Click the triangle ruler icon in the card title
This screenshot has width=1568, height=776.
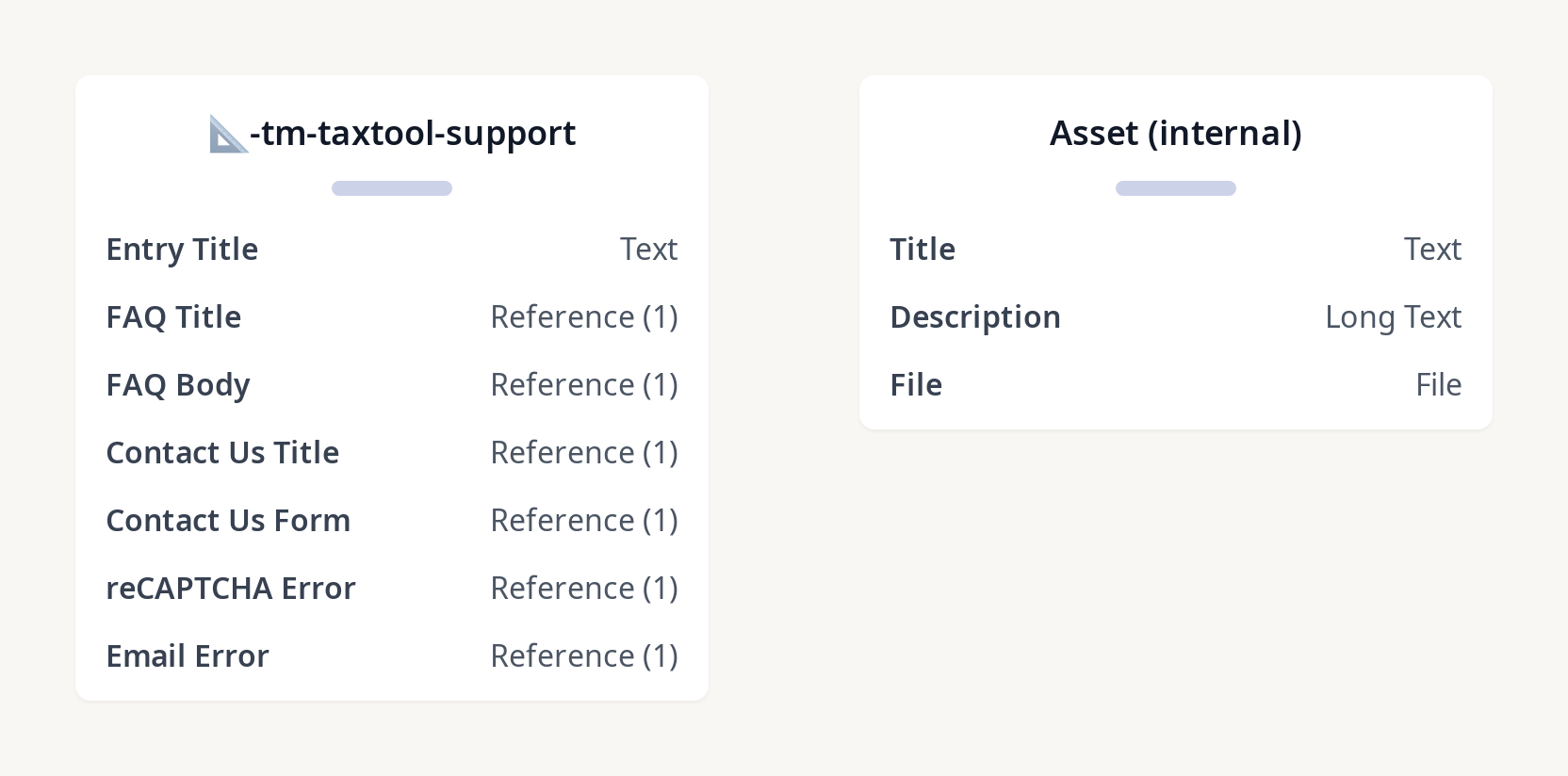[x=227, y=135]
